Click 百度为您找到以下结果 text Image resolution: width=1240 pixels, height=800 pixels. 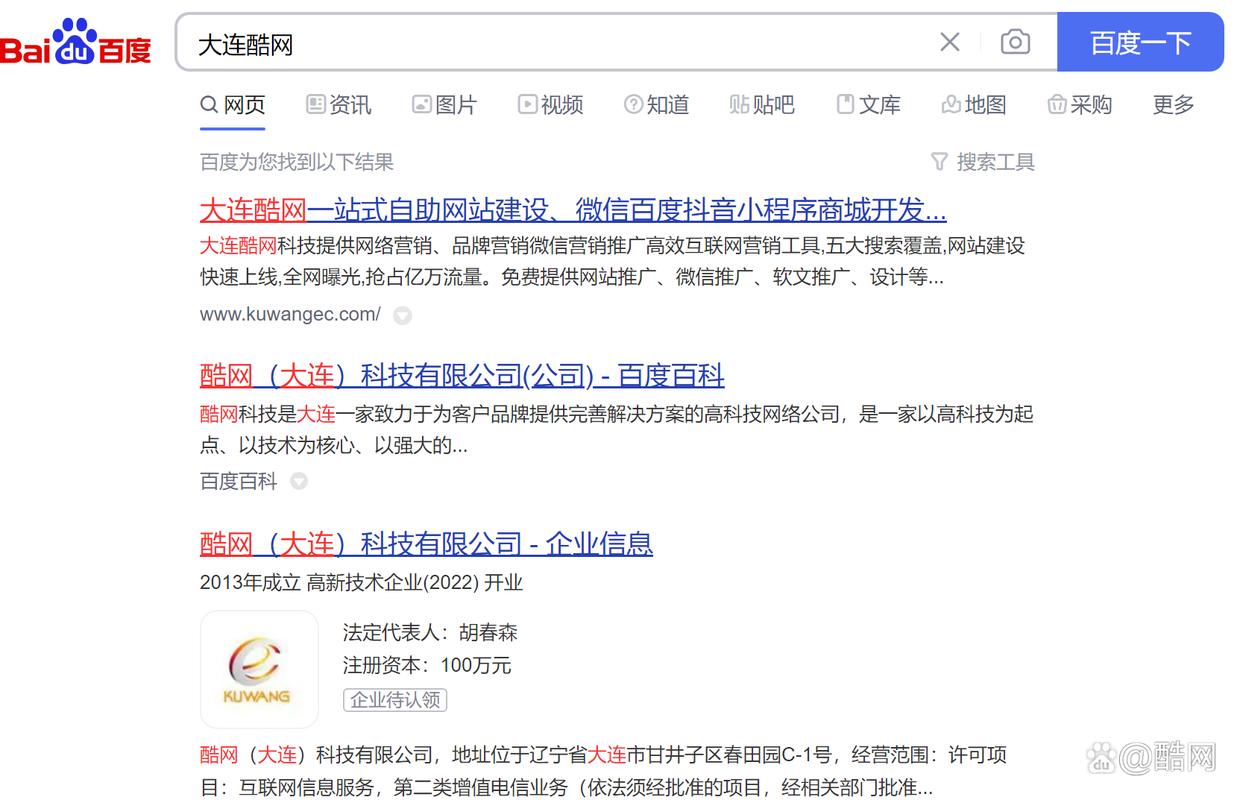(297, 162)
